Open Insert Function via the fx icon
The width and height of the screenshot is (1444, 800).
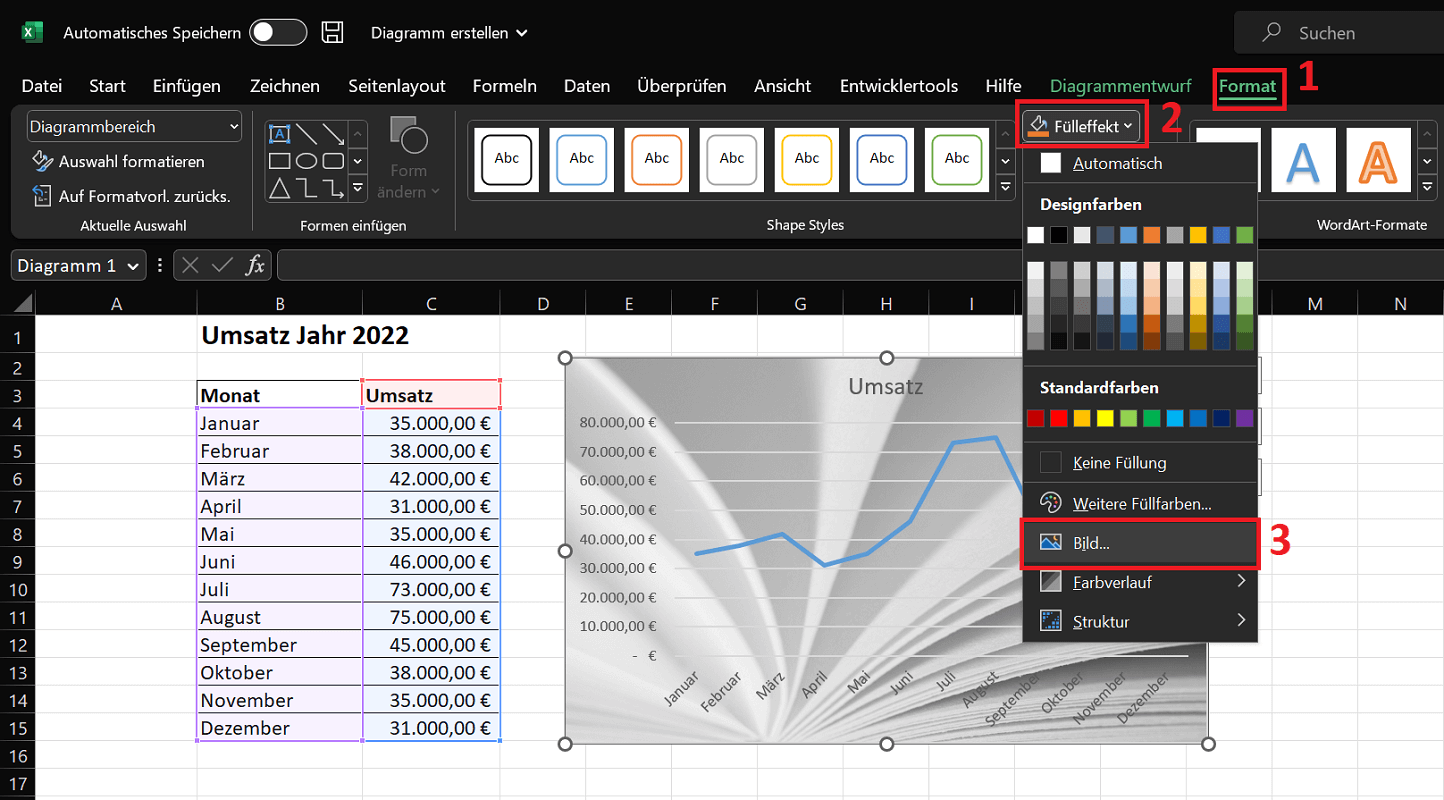click(255, 265)
